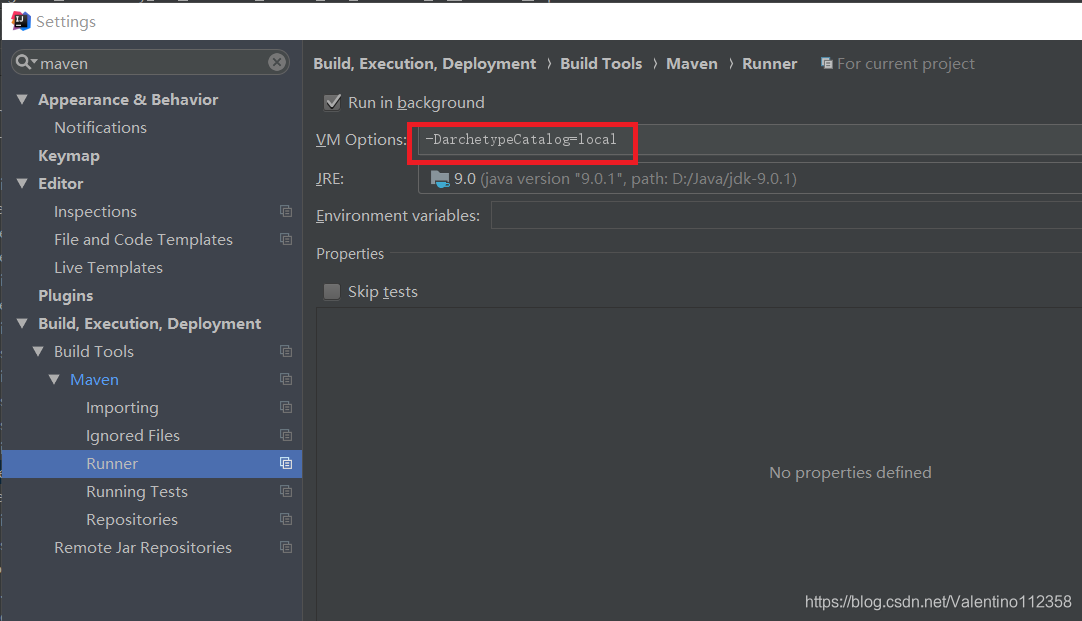Click the IntelliJ Settings window icon
Screen dimensions: 1082x621
pyautogui.click(x=21, y=21)
